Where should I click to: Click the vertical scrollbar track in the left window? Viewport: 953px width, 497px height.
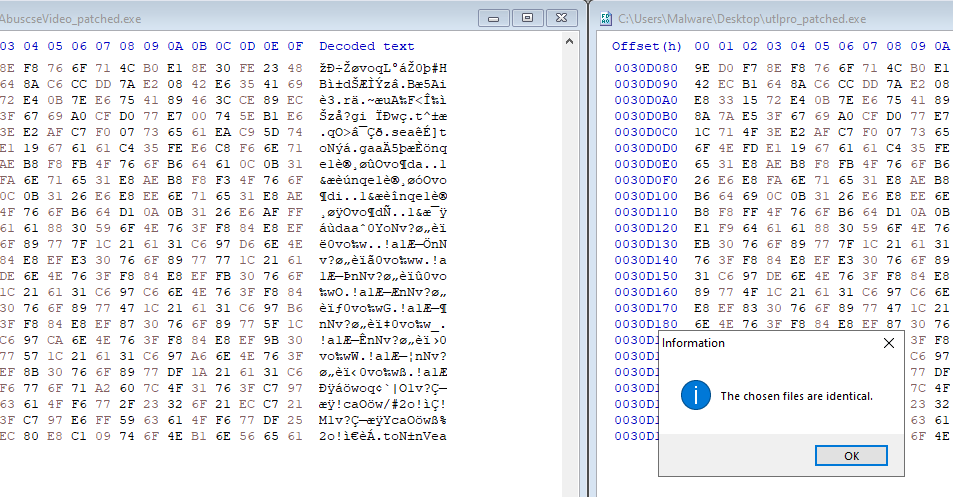click(x=569, y=273)
